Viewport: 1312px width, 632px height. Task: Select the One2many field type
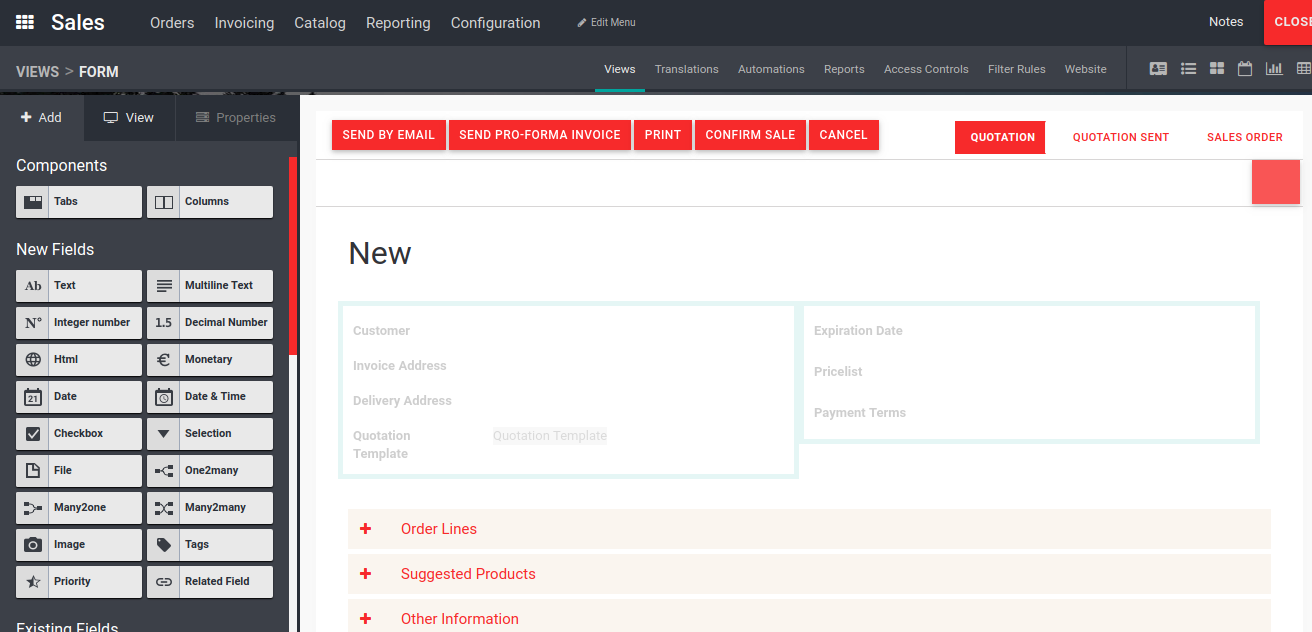210,471
